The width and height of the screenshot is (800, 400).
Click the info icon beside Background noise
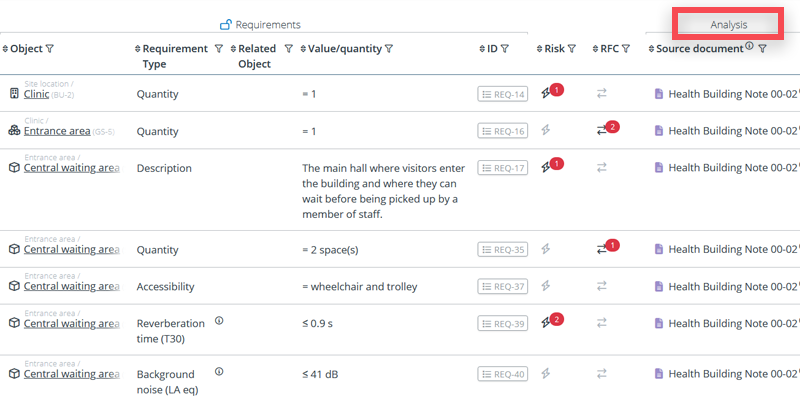pos(219,371)
